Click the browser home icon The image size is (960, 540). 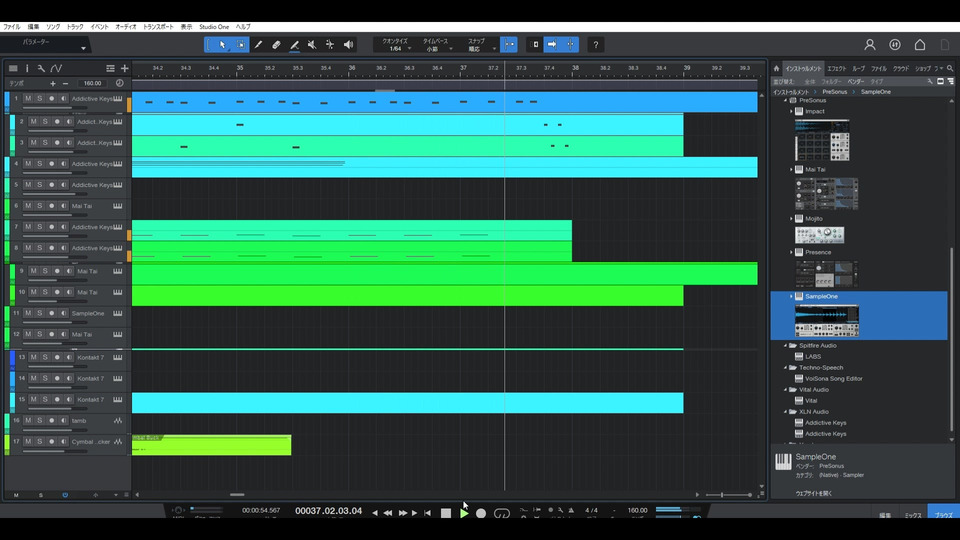click(776, 69)
